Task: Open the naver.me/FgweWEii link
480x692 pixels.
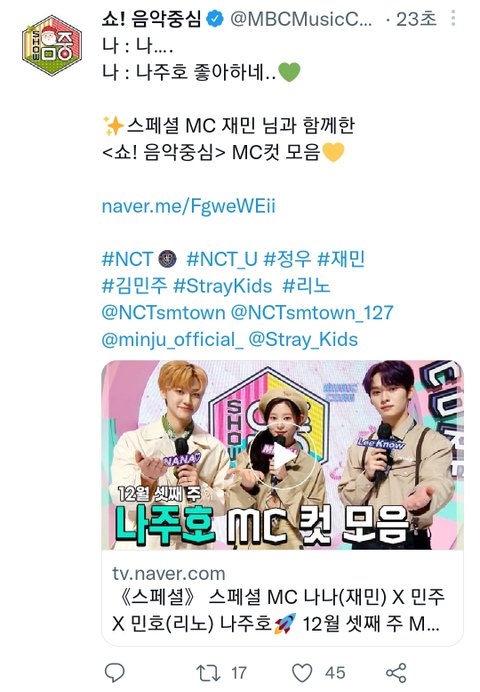Action: coord(188,206)
